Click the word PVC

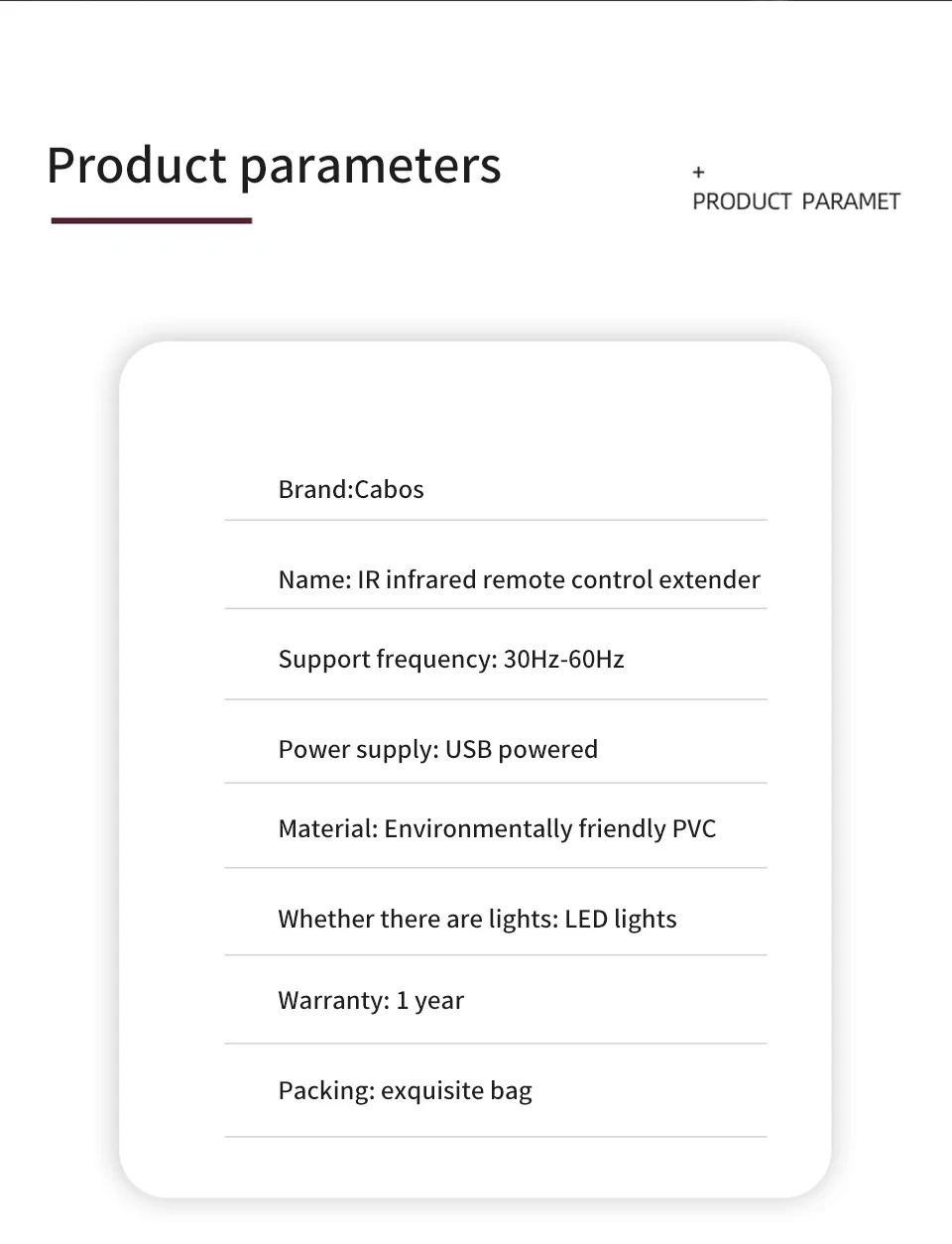pyautogui.click(x=694, y=829)
